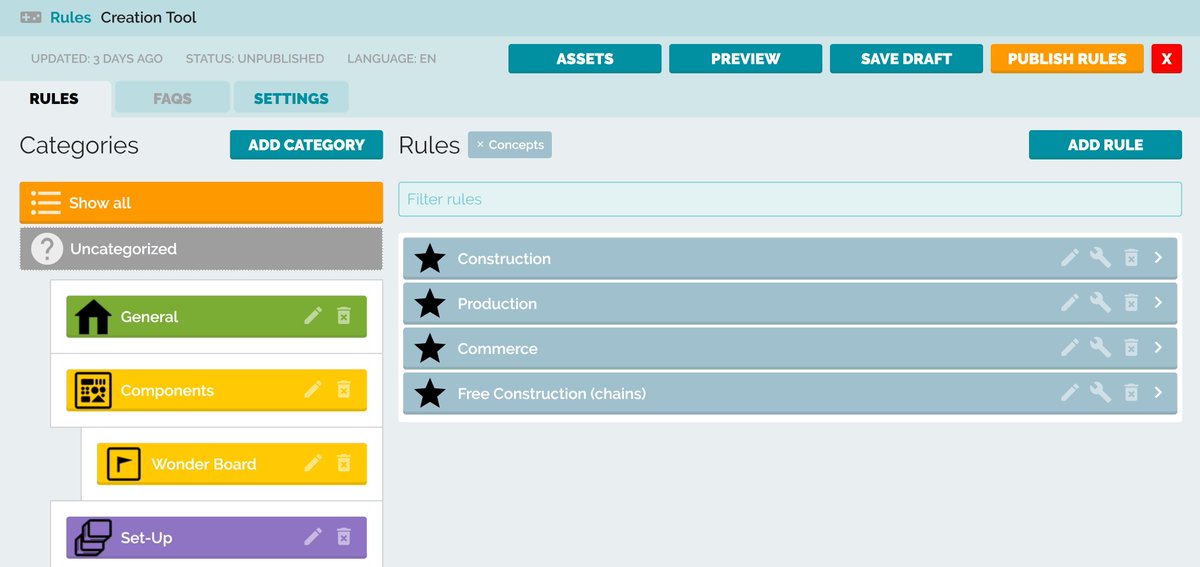Edit the Commerce rule with pencil icon
1200x567 pixels.
pyautogui.click(x=1070, y=348)
